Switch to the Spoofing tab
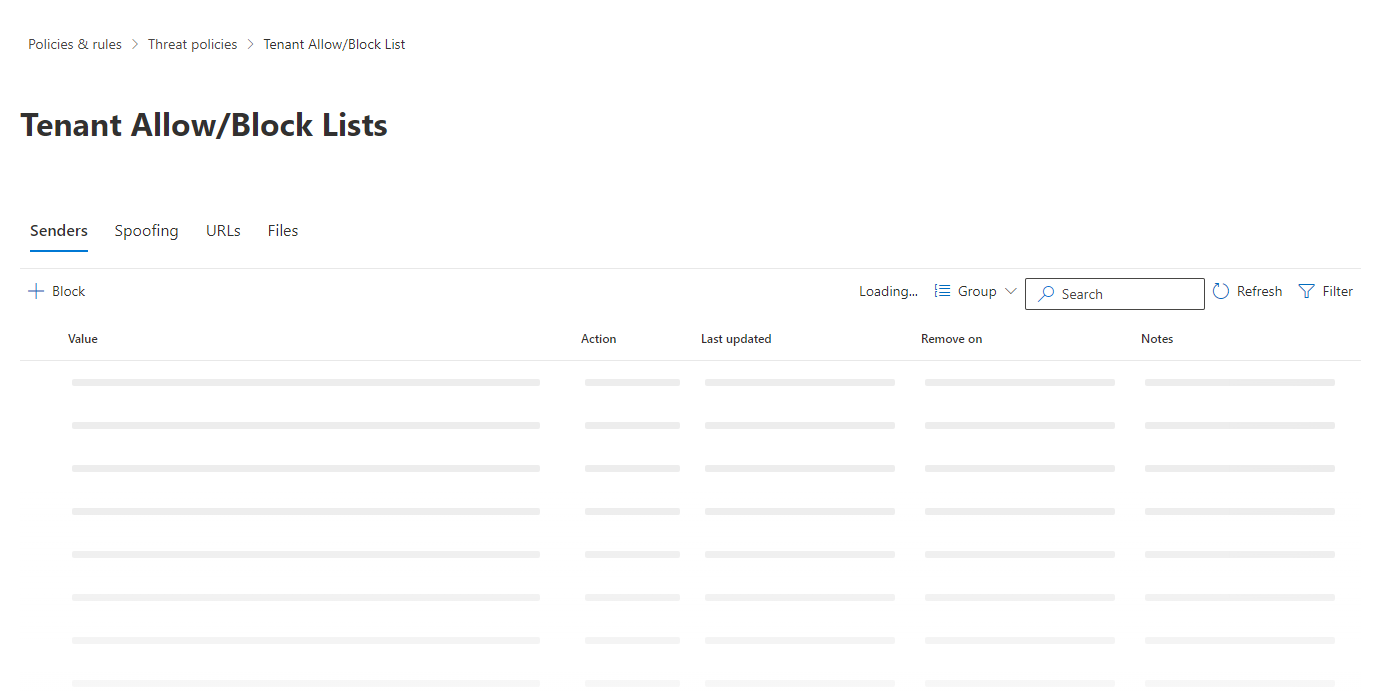Screen dimensions: 1375x691 (x=146, y=230)
